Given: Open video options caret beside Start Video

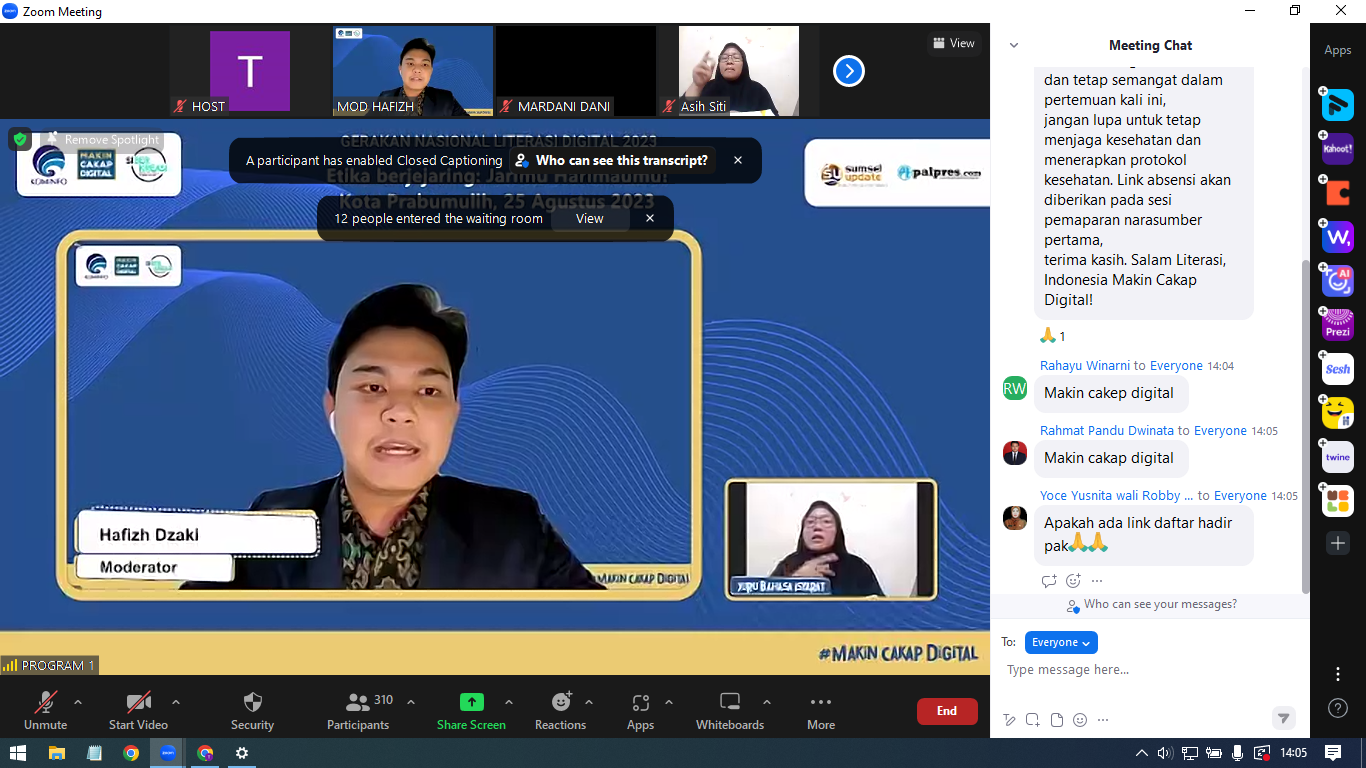Looking at the screenshot, I should pyautogui.click(x=176, y=702).
